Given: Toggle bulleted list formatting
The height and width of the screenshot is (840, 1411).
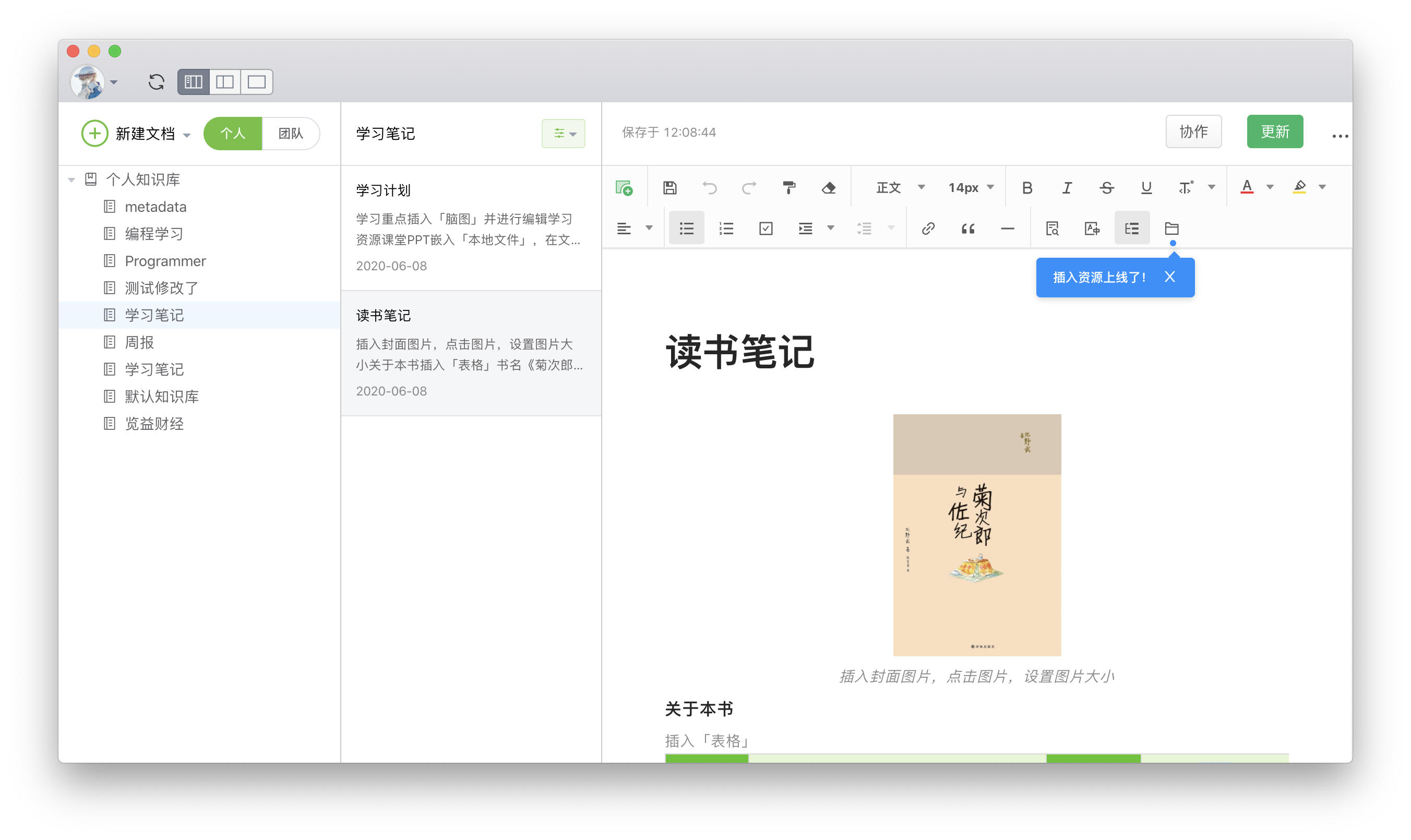Looking at the screenshot, I should [687, 228].
